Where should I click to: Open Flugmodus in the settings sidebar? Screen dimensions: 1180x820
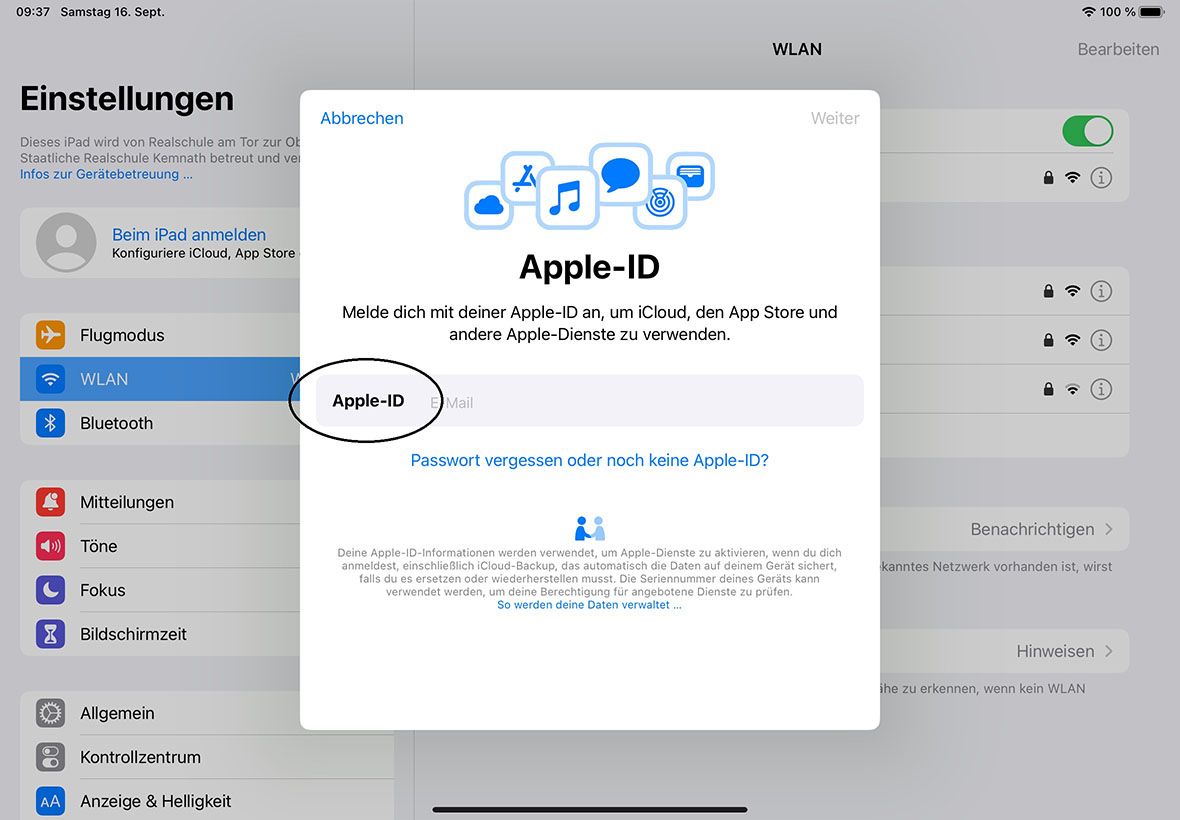tap(160, 335)
